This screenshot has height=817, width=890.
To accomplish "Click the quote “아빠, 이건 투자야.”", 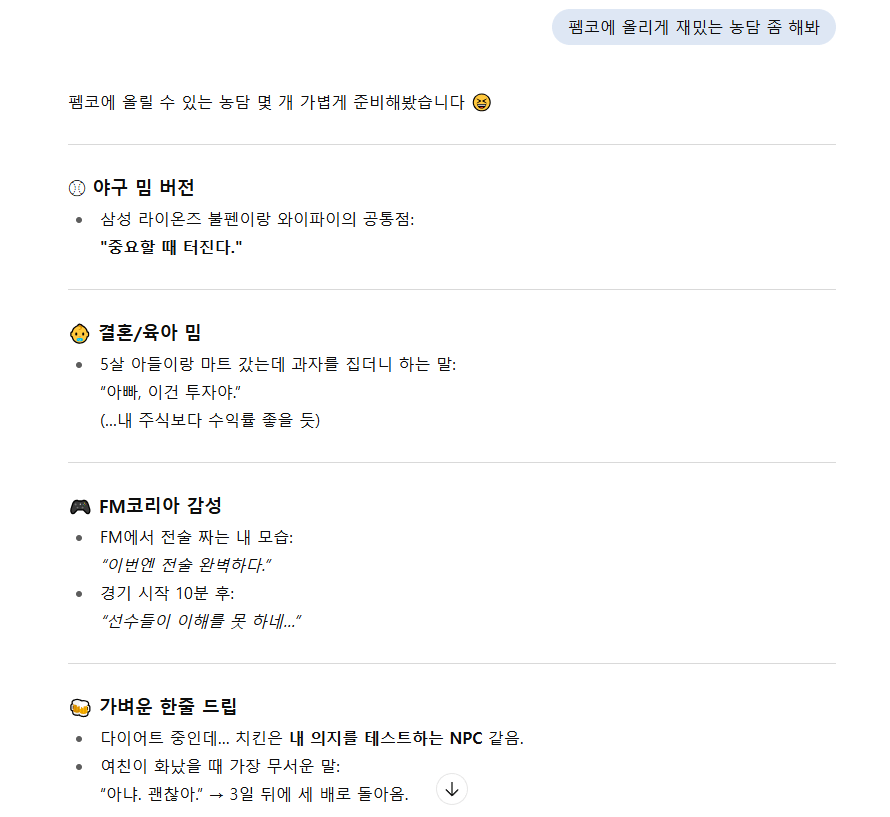I will coord(170,392).
